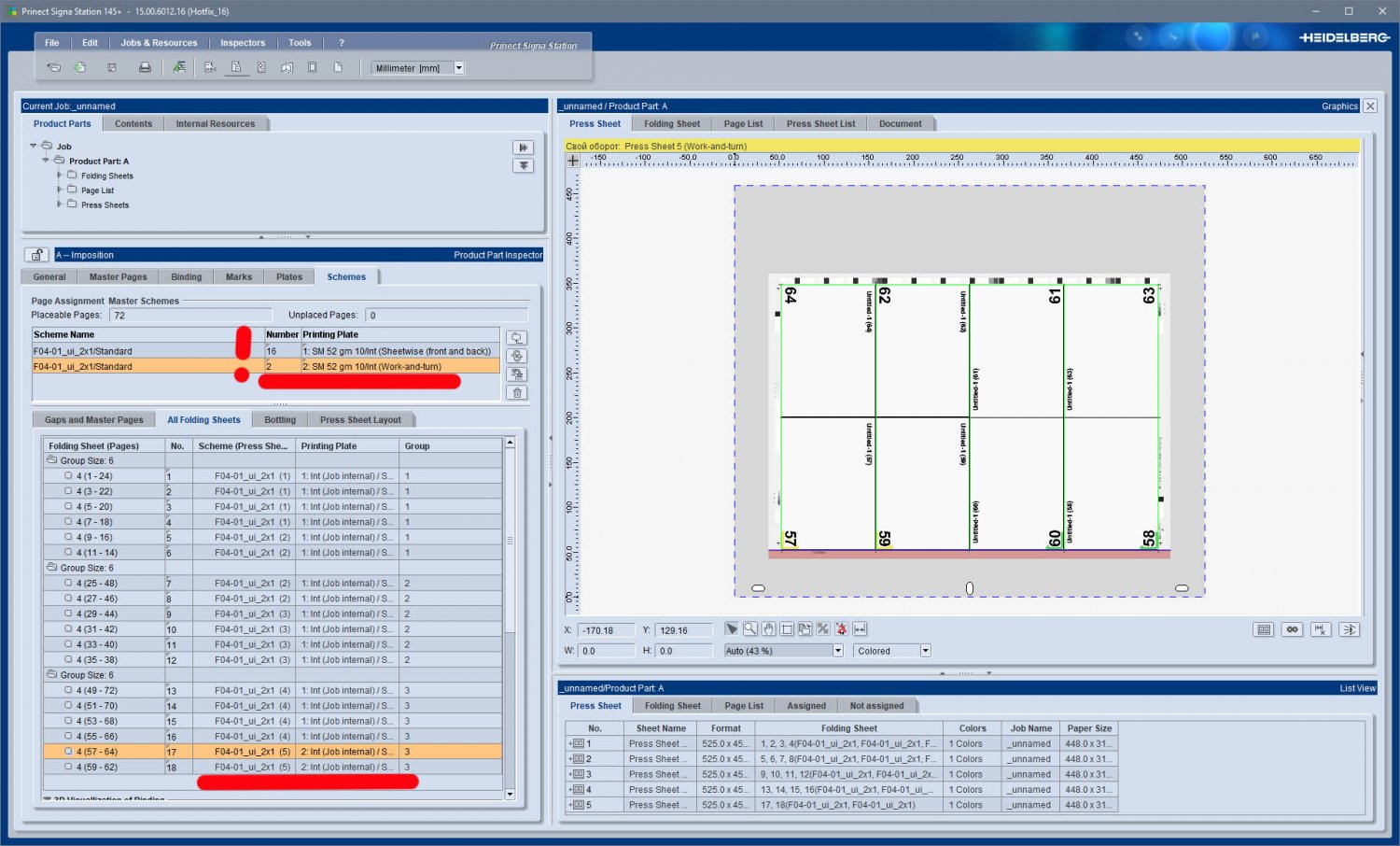Expand the Folding Sheets tree node
Screen dimensions: 1400x846
[x=60, y=176]
